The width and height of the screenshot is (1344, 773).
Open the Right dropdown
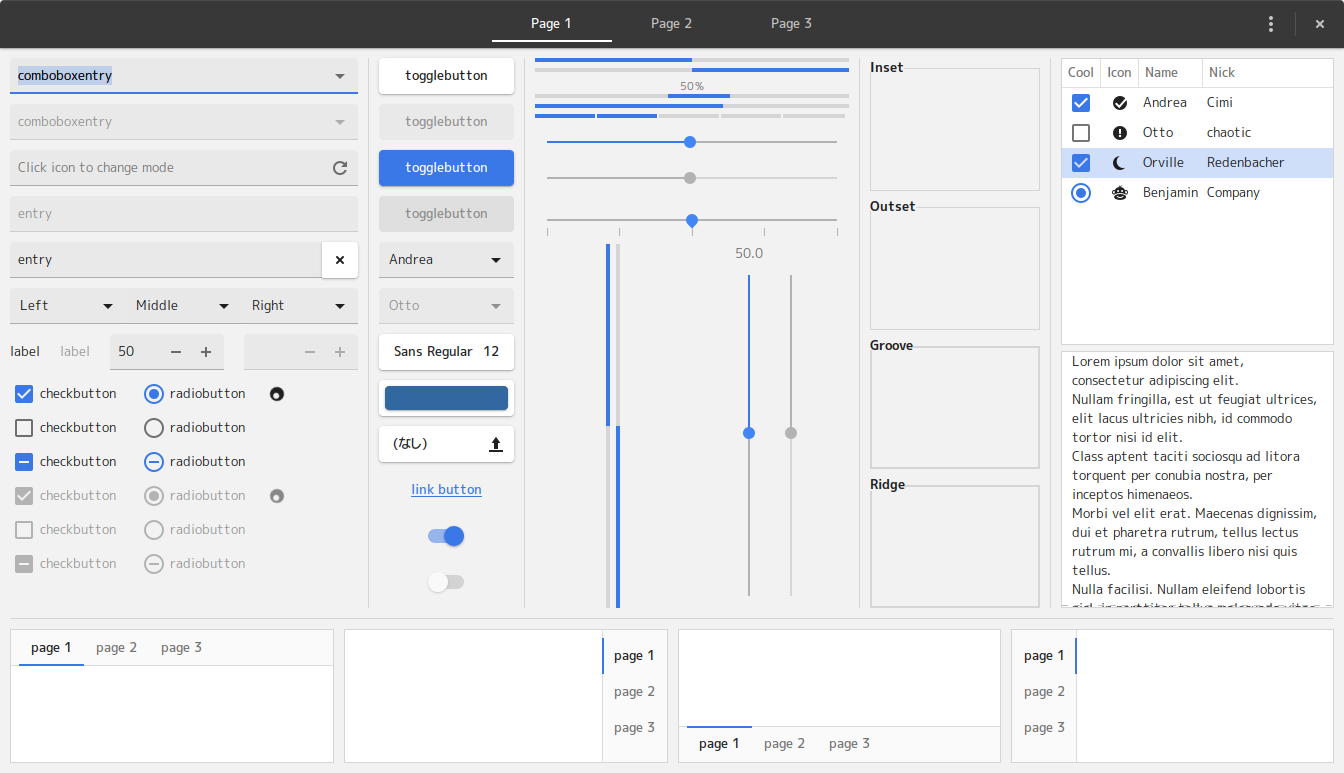coord(300,306)
